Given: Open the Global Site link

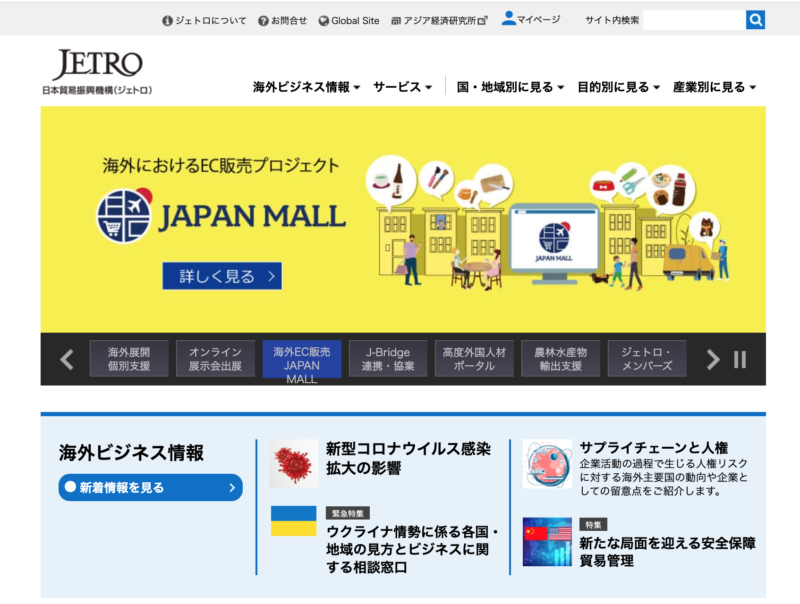Looking at the screenshot, I should pyautogui.click(x=355, y=21).
